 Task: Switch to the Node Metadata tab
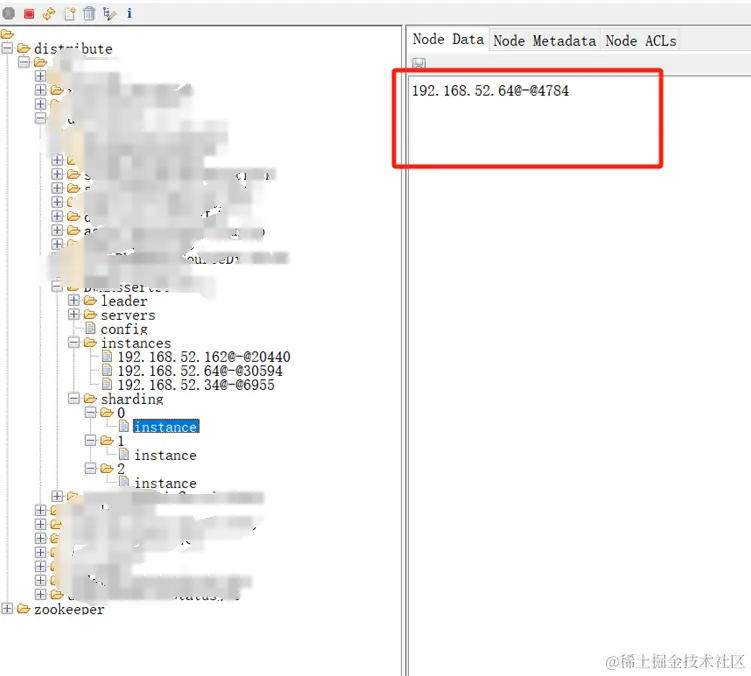pyautogui.click(x=545, y=41)
